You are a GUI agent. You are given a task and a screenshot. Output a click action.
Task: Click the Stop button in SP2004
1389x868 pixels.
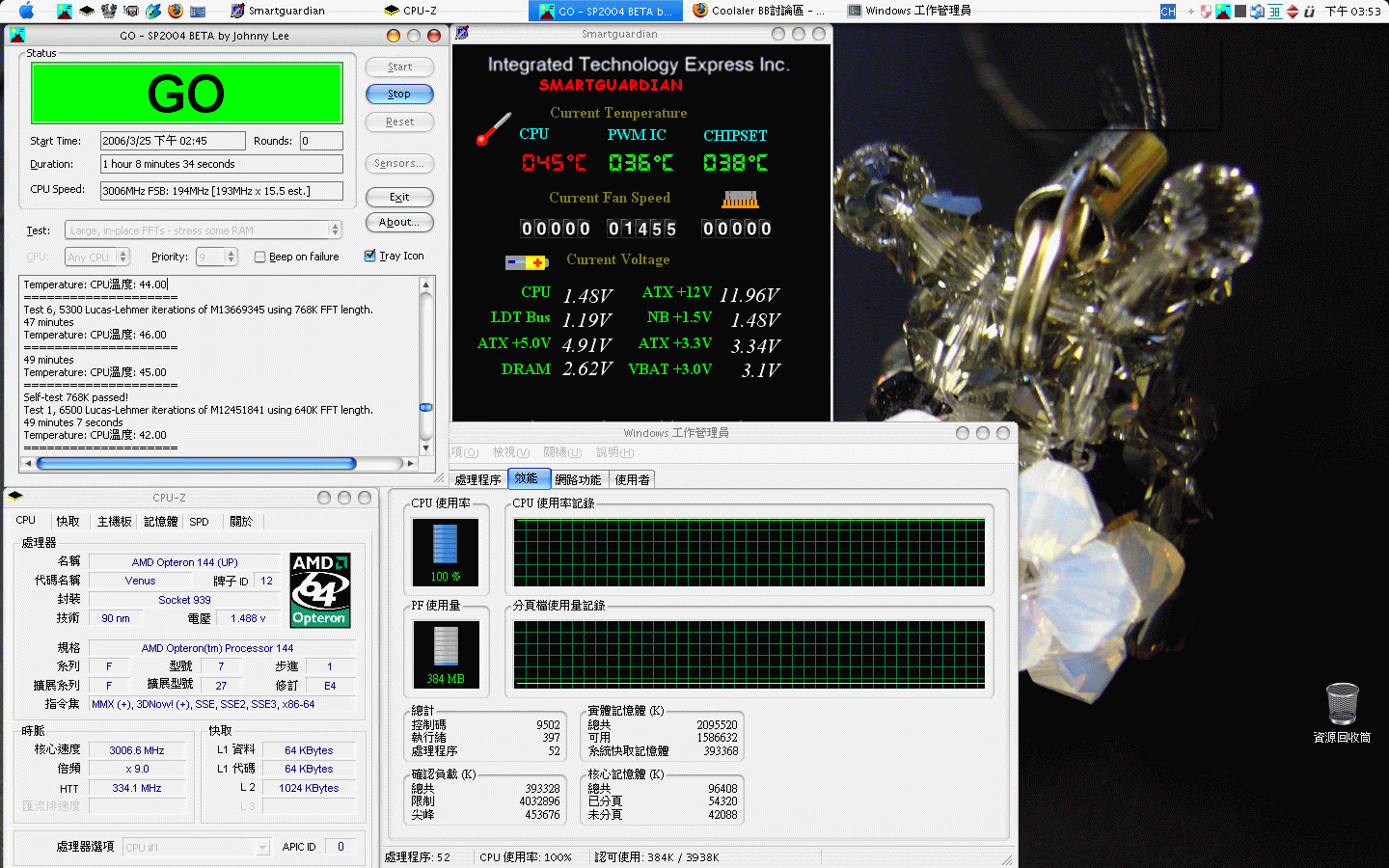click(399, 94)
